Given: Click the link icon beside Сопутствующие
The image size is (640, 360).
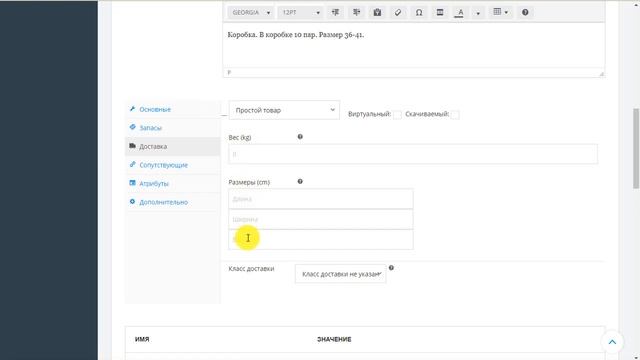Looking at the screenshot, I should click(132, 164).
